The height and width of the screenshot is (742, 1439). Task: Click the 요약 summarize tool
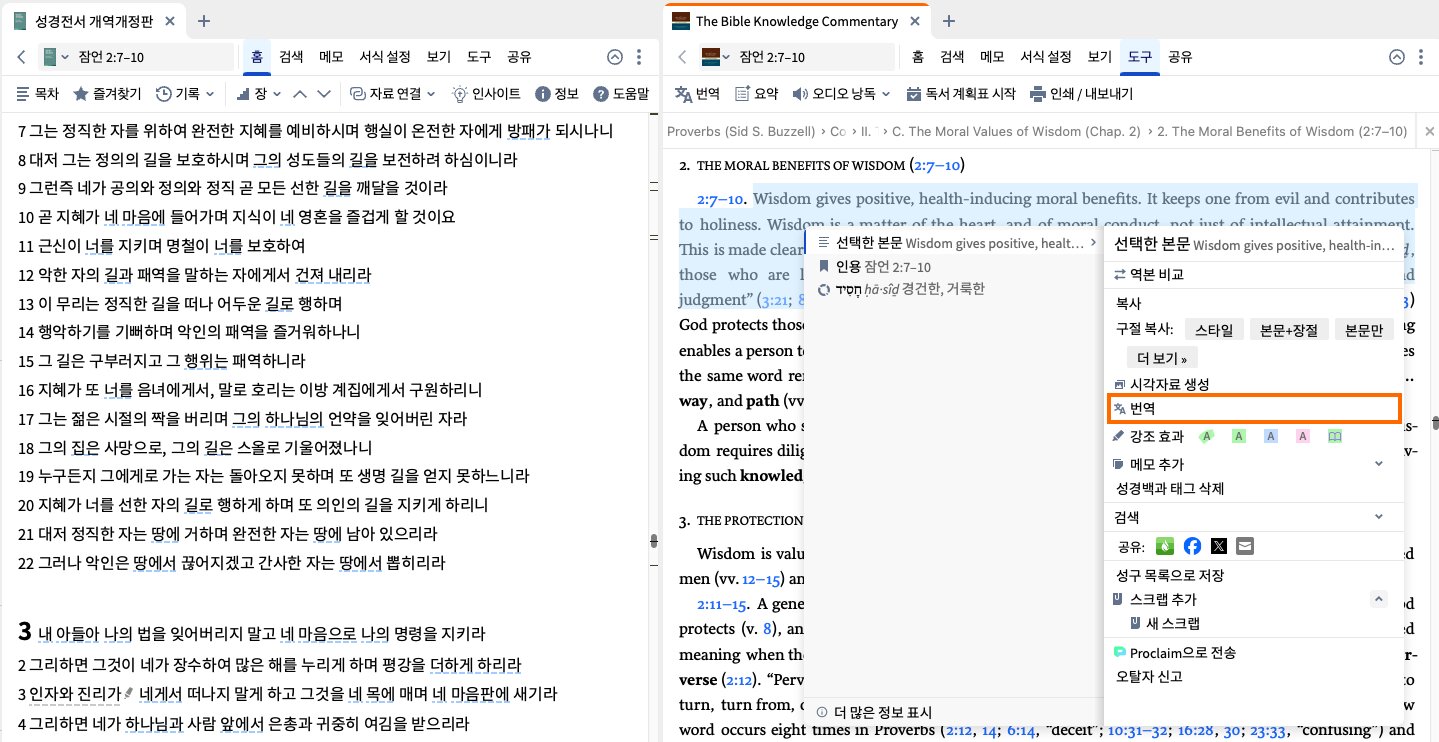click(x=756, y=94)
